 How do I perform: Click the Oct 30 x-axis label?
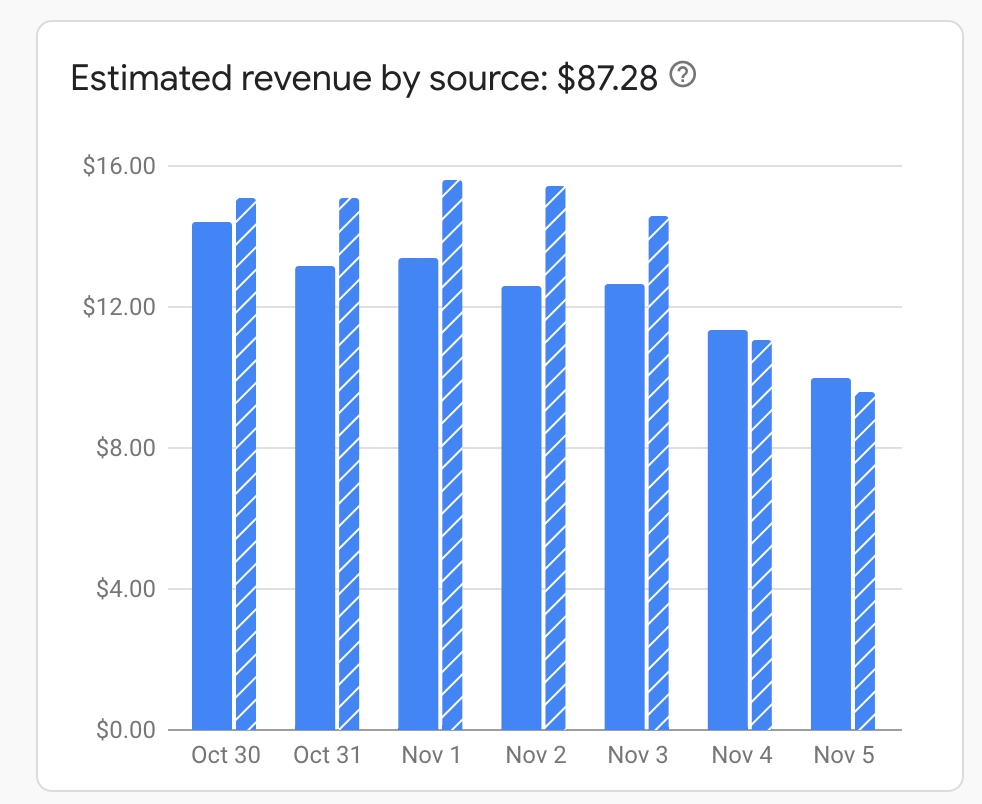(226, 755)
